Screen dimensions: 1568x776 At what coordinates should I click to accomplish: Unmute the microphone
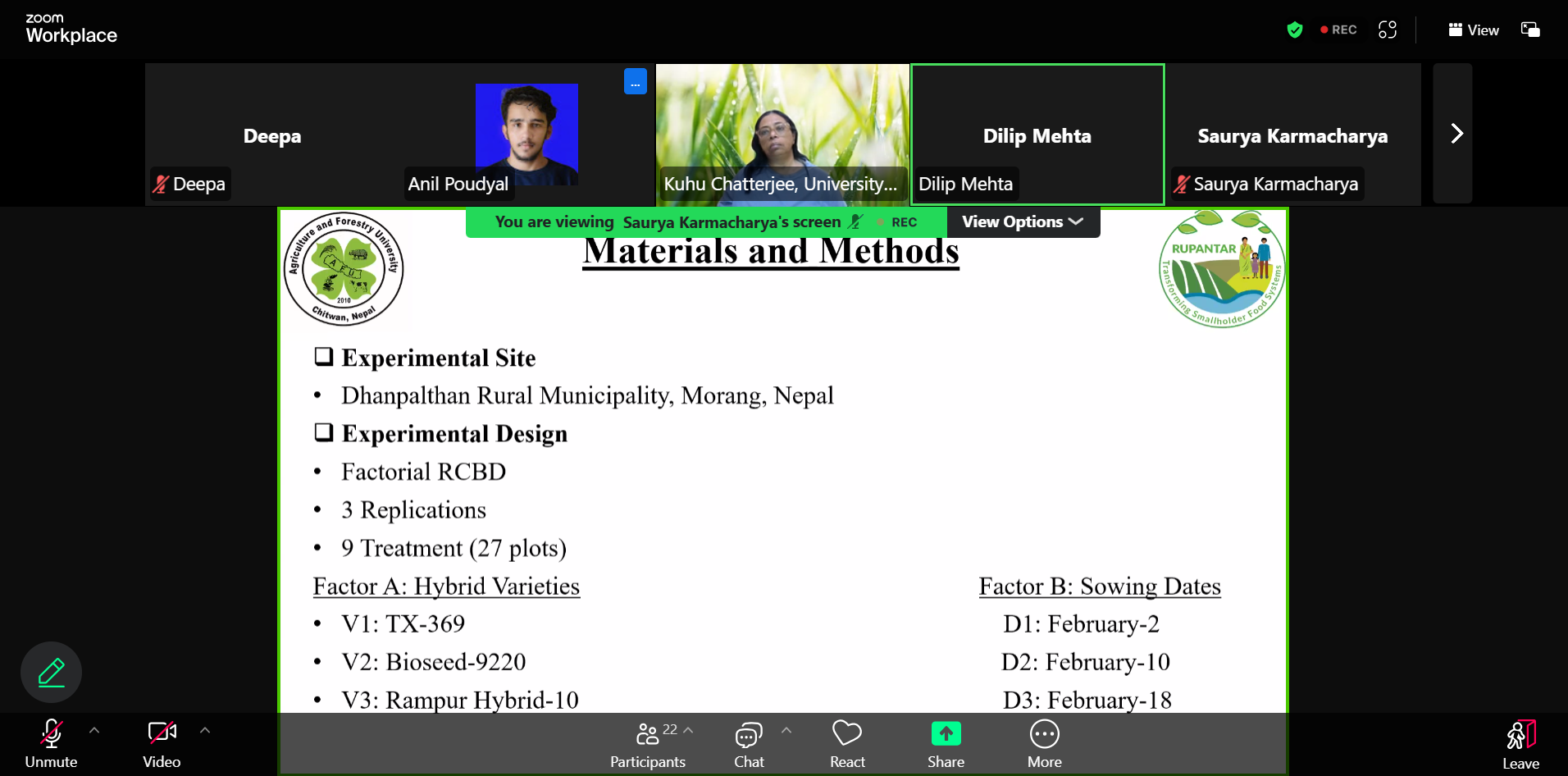51,744
